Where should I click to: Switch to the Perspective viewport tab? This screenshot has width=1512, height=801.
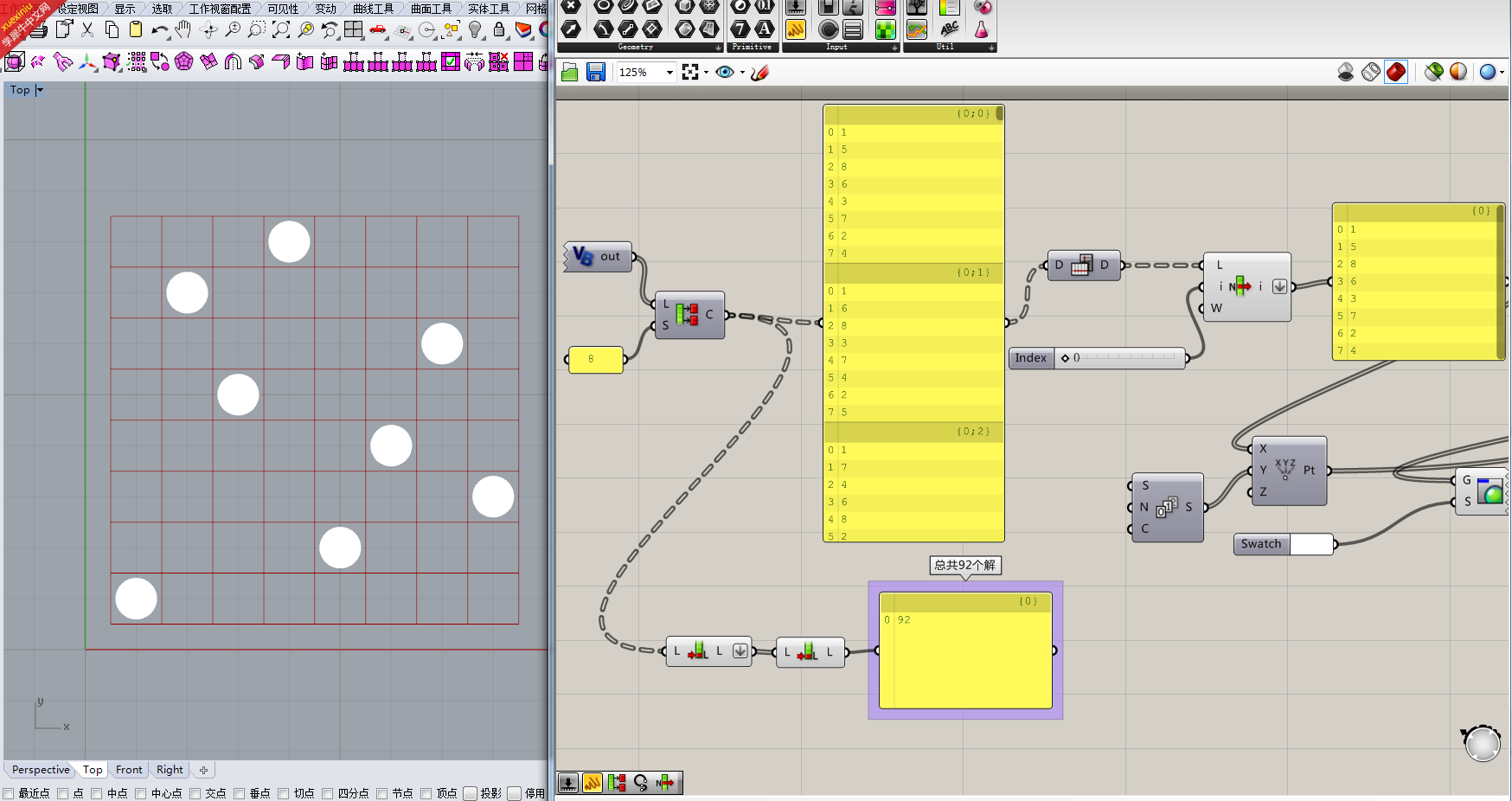pos(41,770)
